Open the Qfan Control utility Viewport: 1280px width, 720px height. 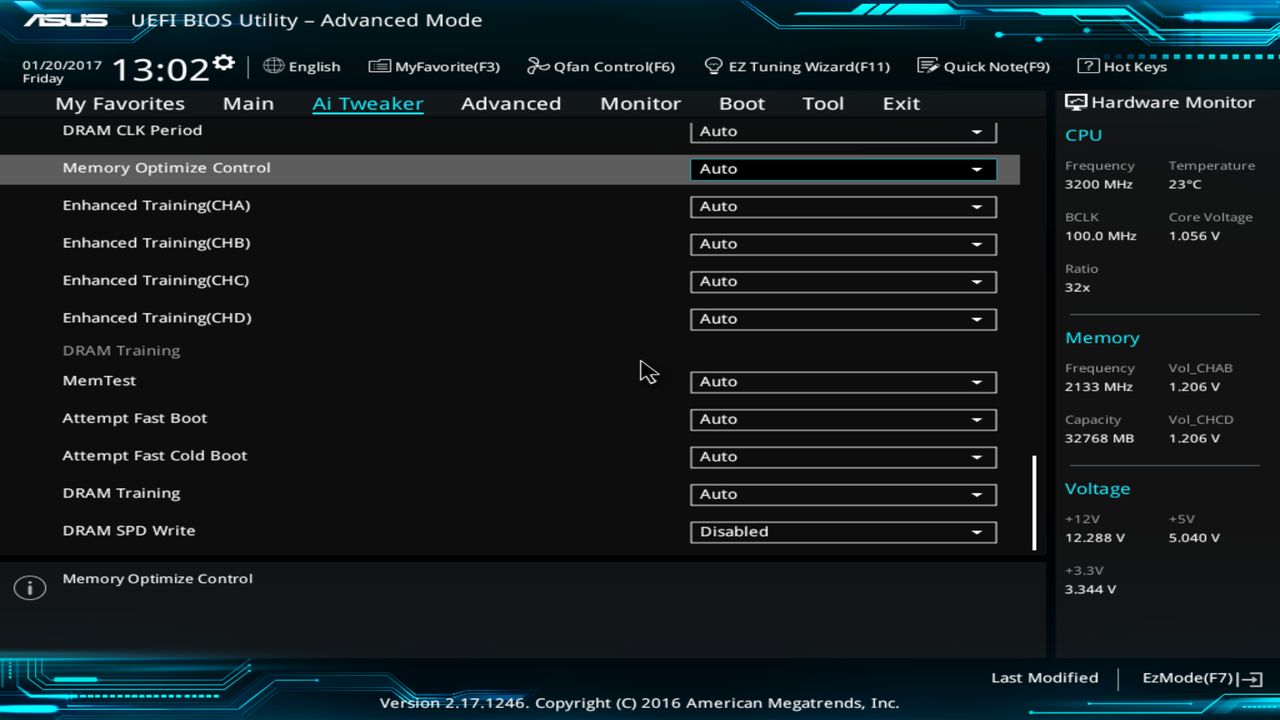pyautogui.click(x=601, y=66)
